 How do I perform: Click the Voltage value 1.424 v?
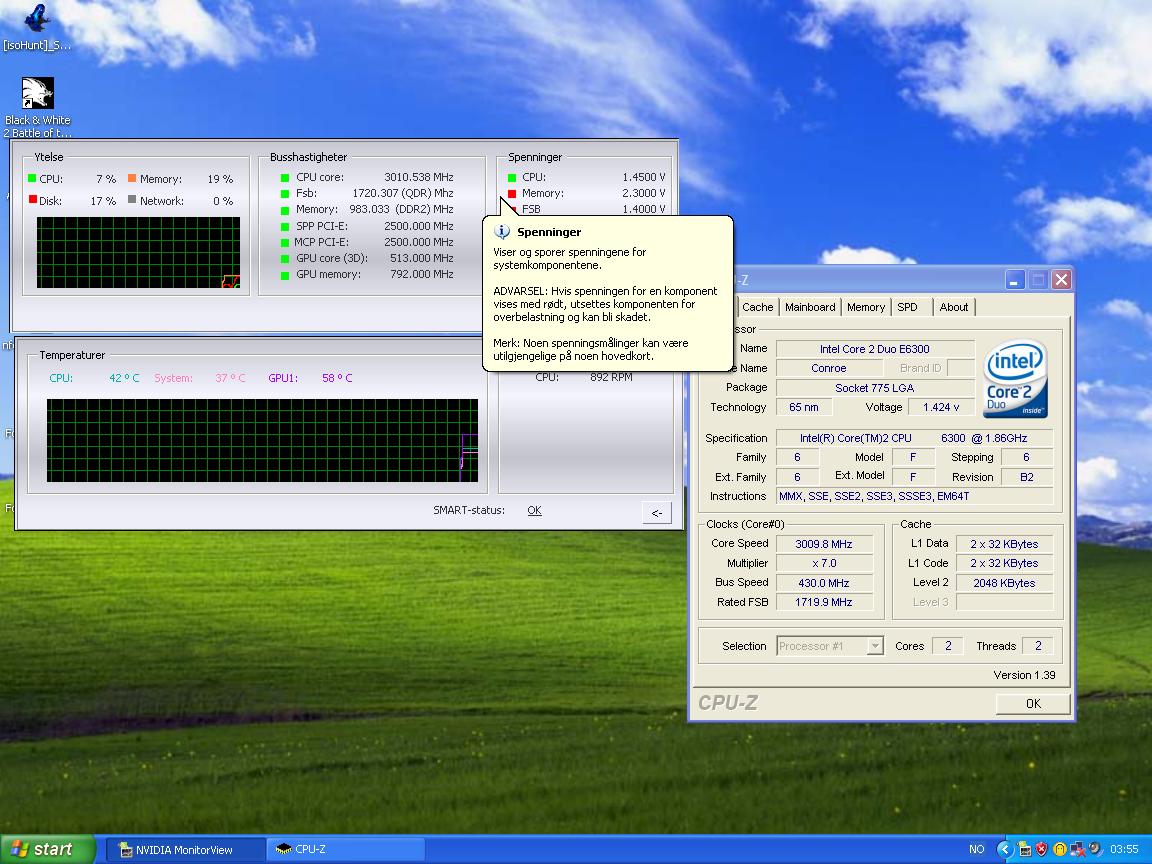(x=941, y=407)
